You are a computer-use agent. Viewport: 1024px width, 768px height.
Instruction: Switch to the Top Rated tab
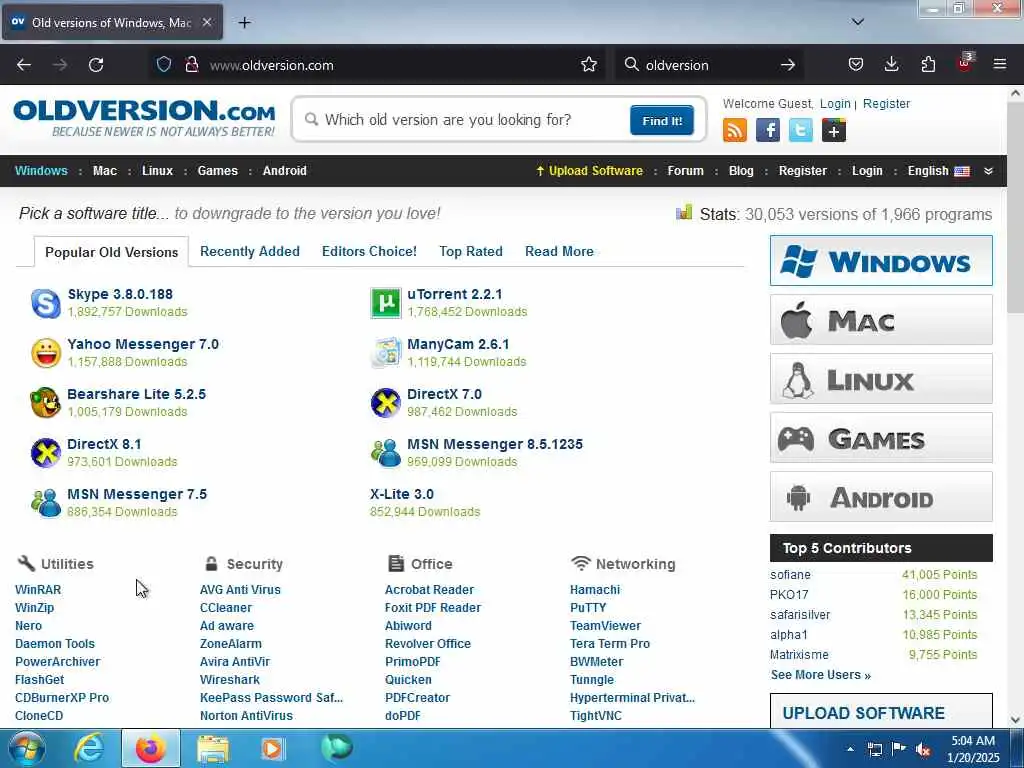pyautogui.click(x=471, y=251)
